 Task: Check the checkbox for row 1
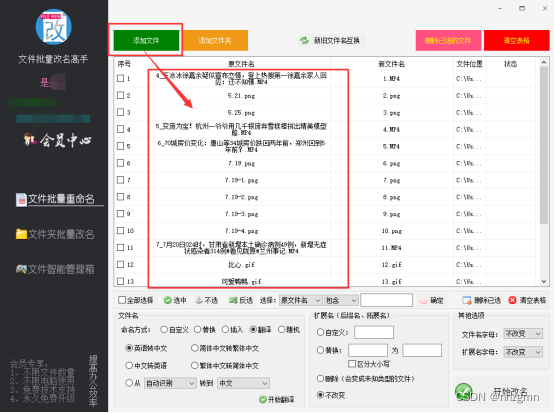(x=120, y=78)
